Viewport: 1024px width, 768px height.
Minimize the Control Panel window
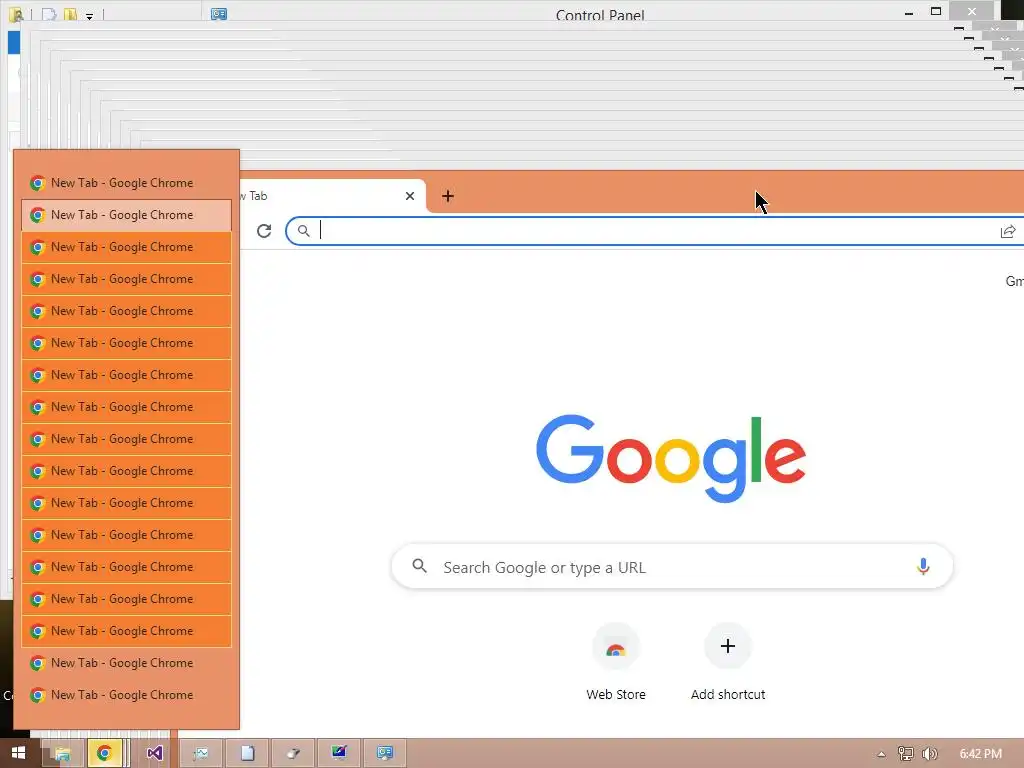tap(908, 12)
